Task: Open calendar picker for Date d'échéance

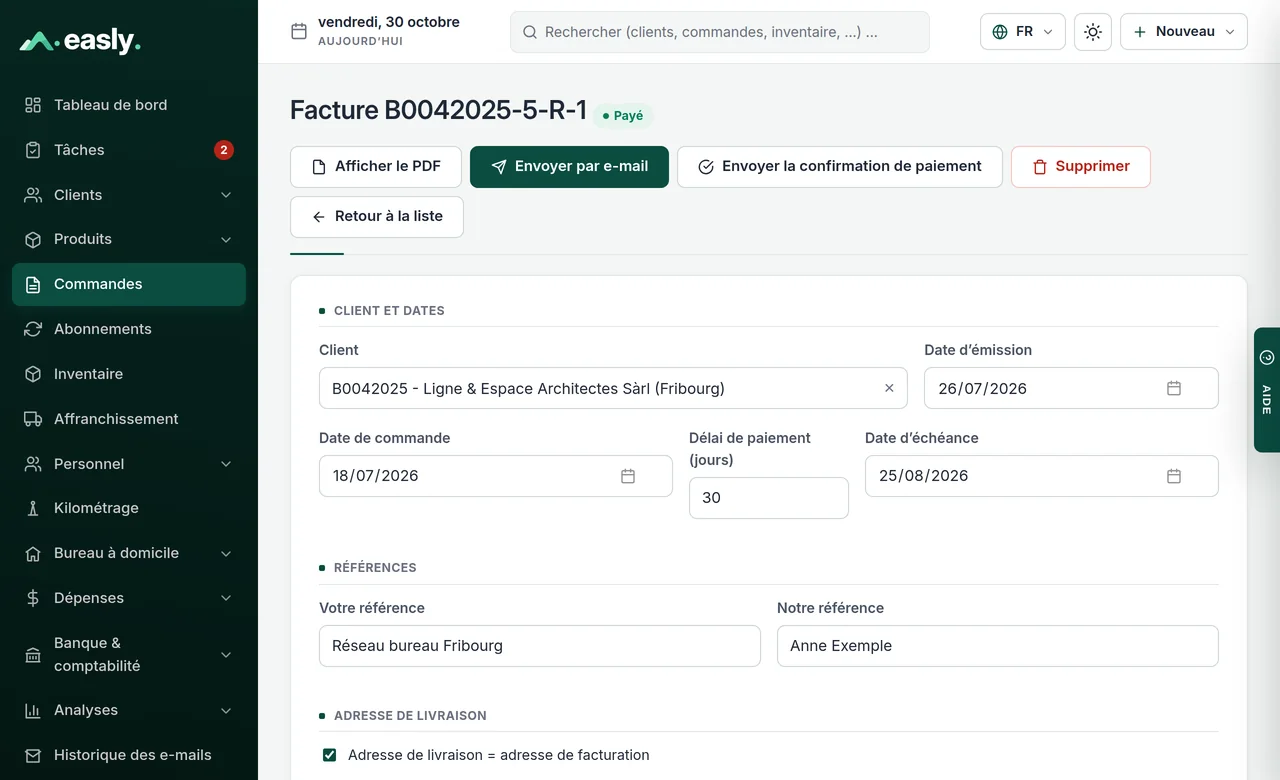Action: [x=1174, y=476]
